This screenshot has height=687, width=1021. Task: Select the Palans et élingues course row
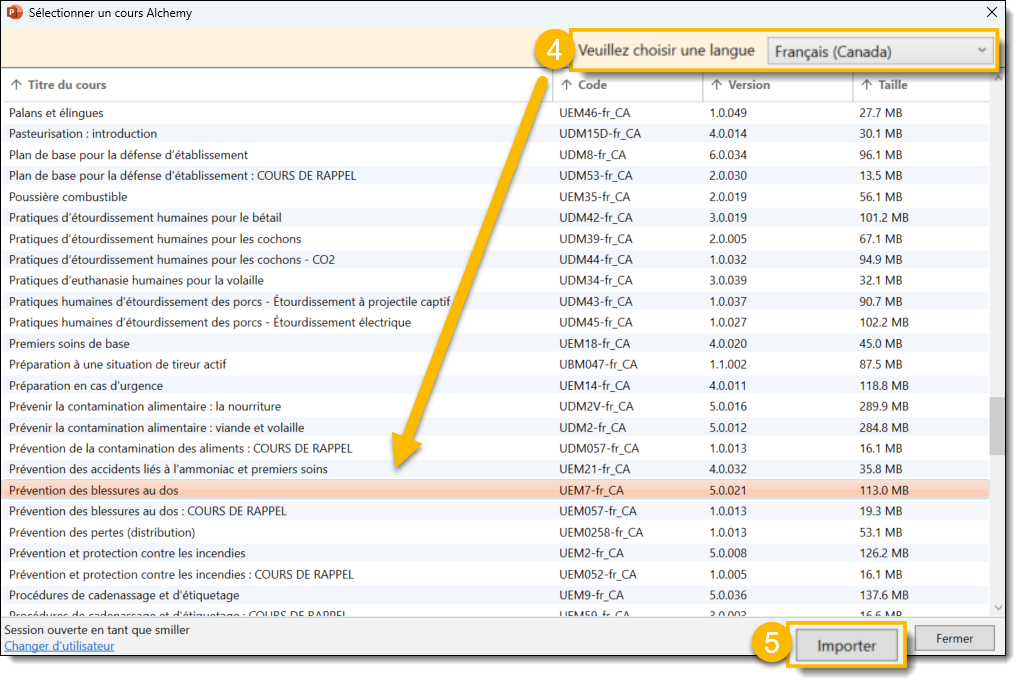tap(56, 113)
